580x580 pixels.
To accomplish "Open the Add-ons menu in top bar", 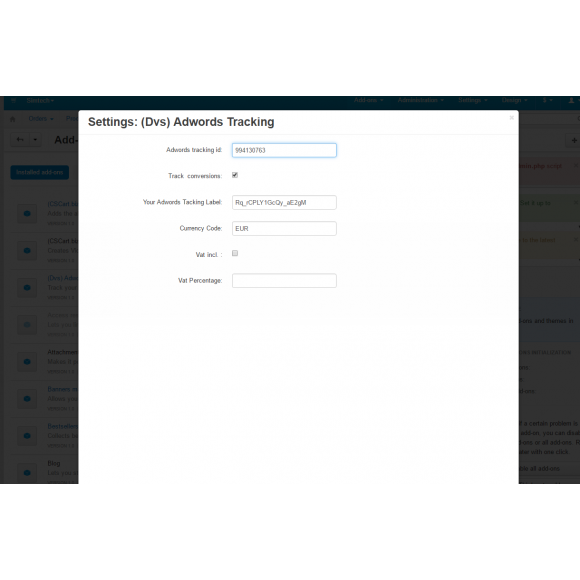I will point(368,100).
